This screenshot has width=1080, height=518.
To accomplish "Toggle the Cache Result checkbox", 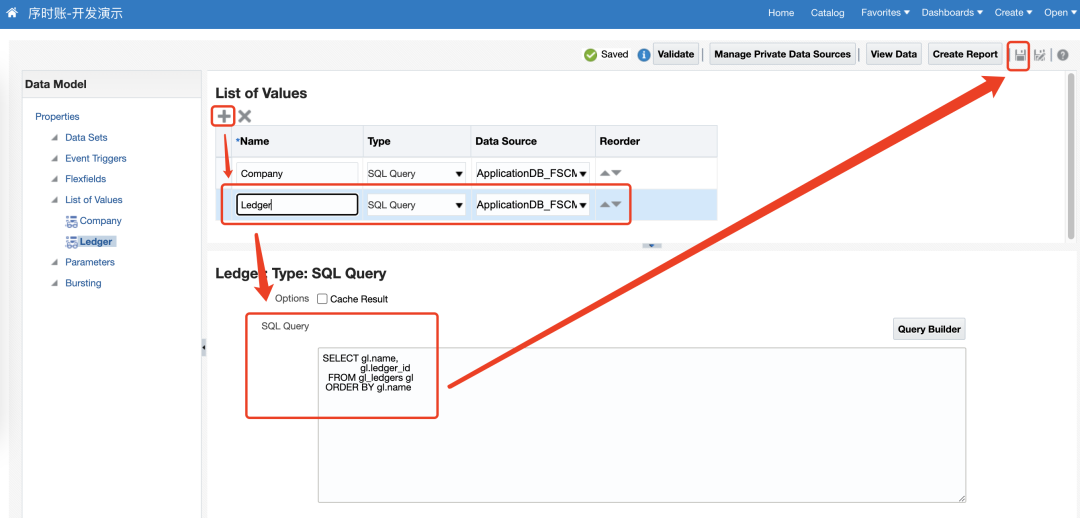I will point(322,299).
